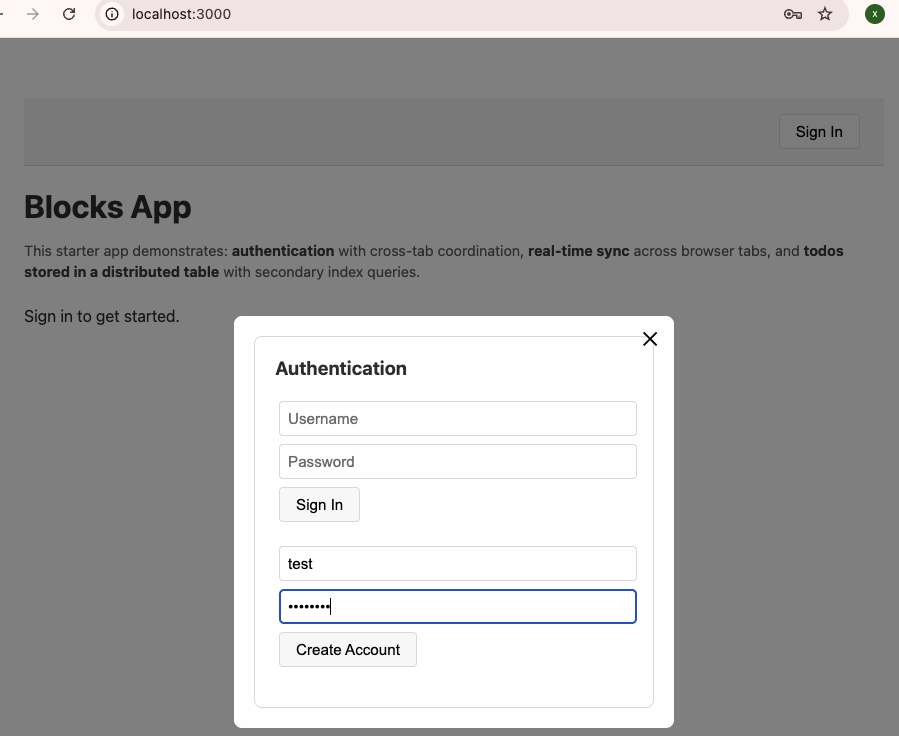Click the field containing 'test'
The image size is (899, 736).
[x=458, y=563]
